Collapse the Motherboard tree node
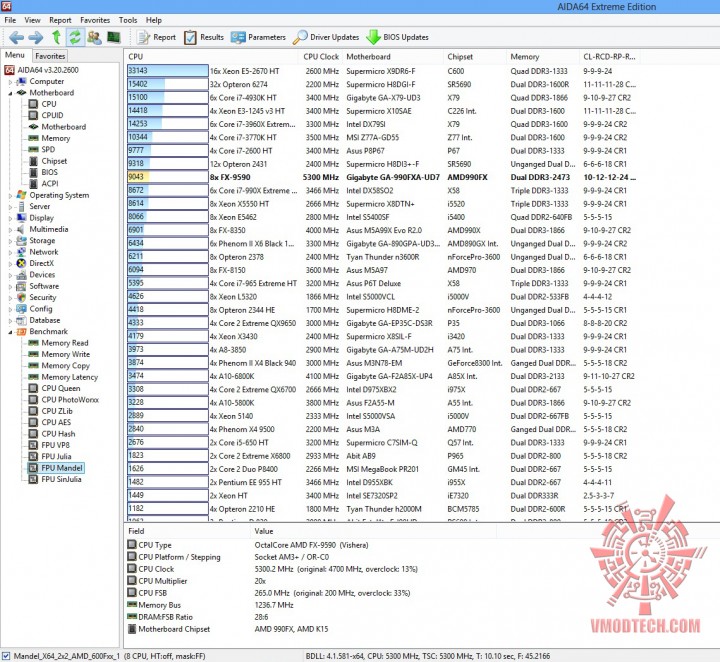Image resolution: width=720 pixels, height=662 pixels. [x=11, y=93]
